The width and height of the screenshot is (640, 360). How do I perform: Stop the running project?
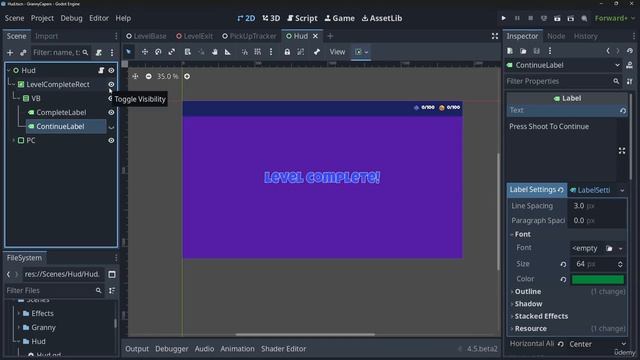click(531, 18)
